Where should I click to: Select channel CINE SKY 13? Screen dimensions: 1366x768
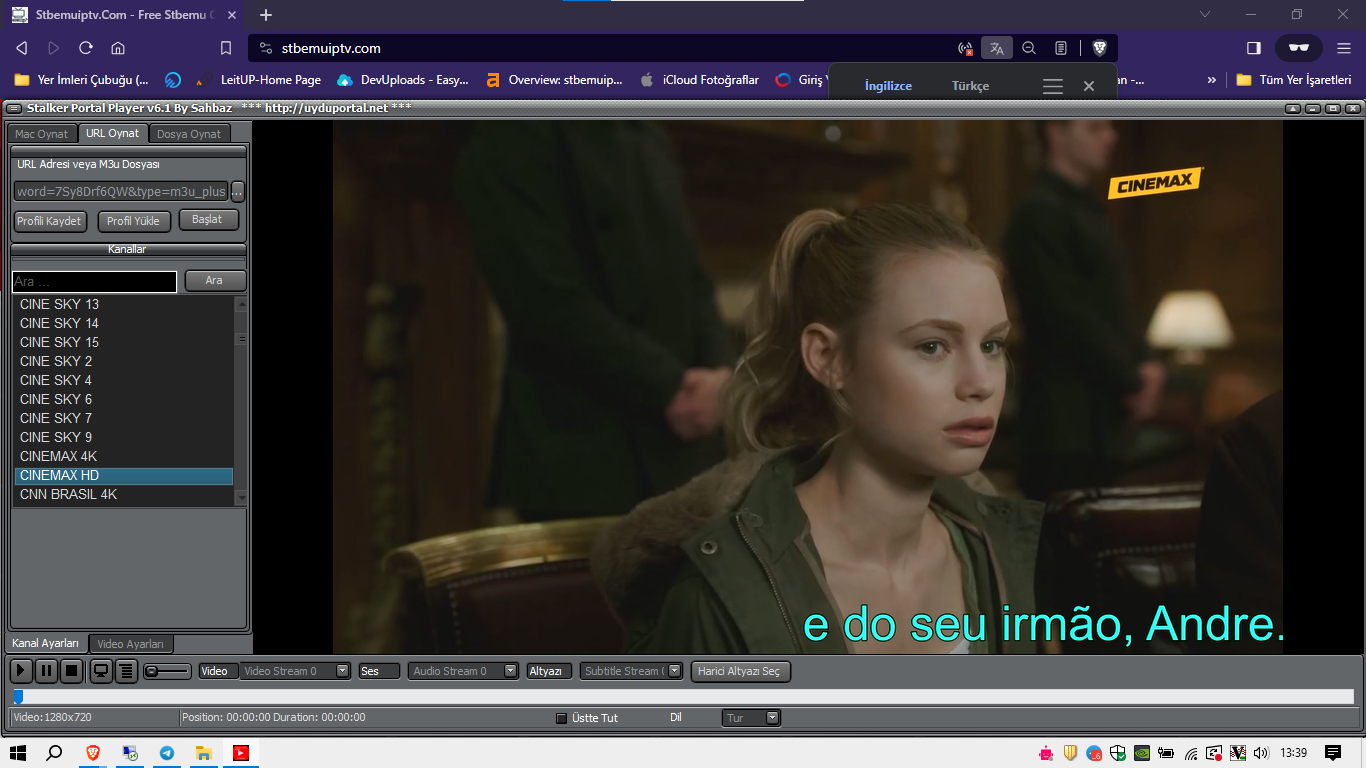(124, 304)
